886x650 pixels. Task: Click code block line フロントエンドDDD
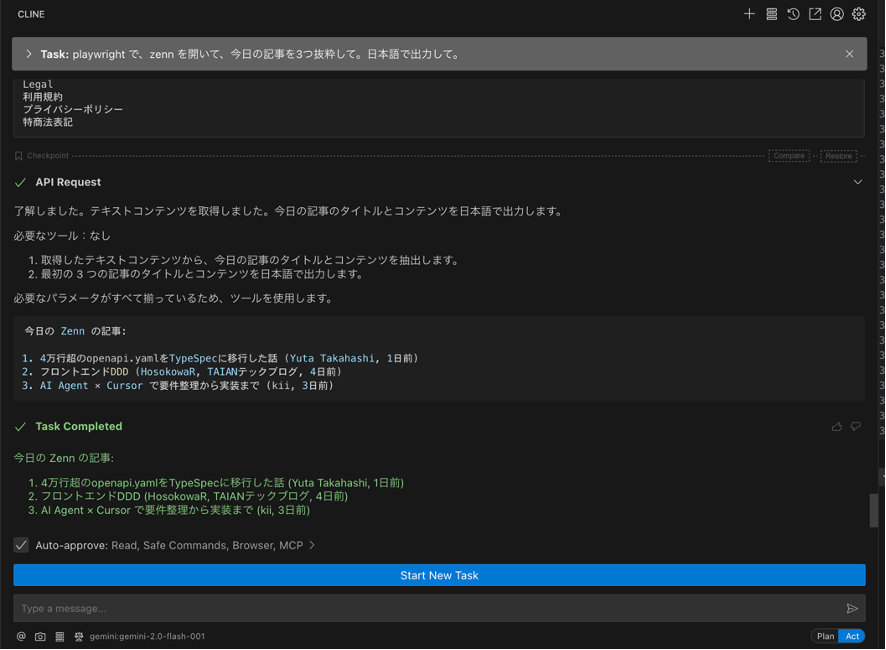click(181, 372)
